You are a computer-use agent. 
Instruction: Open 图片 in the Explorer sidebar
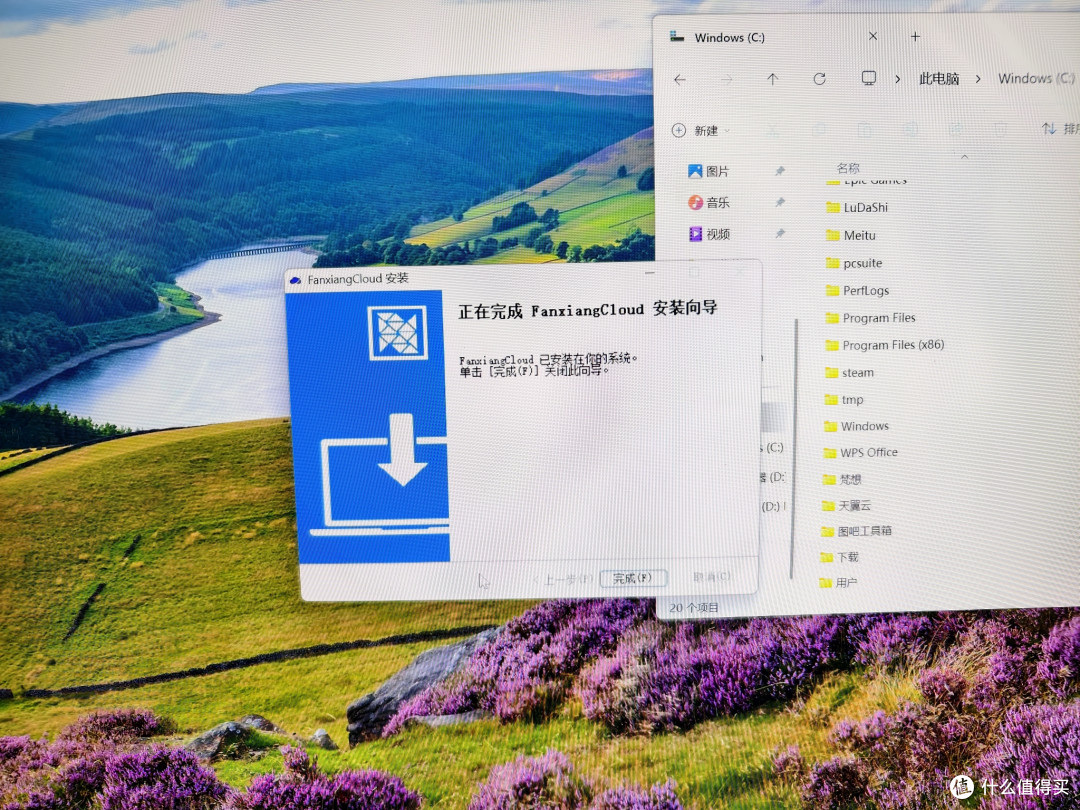[x=708, y=171]
